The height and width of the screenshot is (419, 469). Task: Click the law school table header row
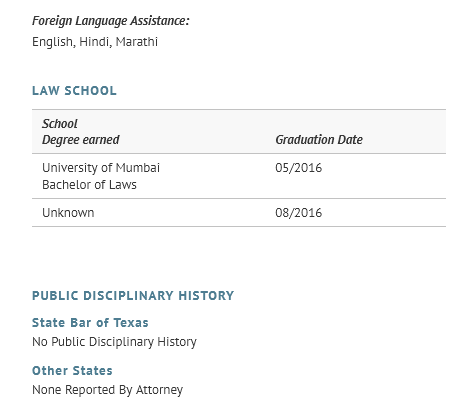[x=239, y=132]
